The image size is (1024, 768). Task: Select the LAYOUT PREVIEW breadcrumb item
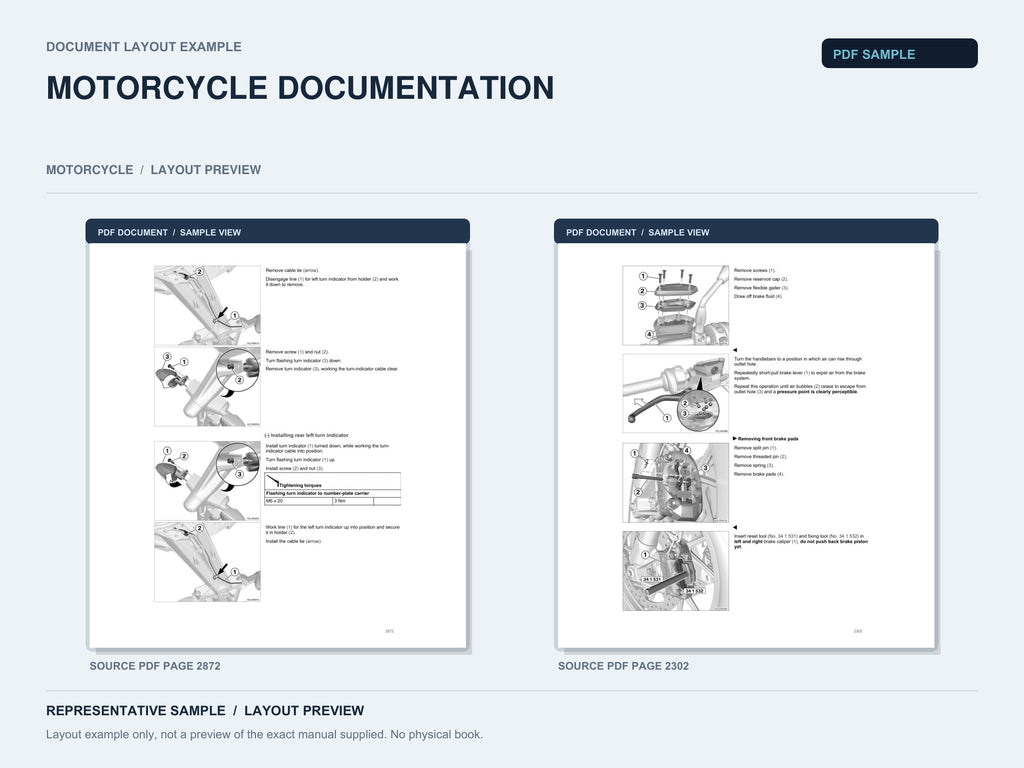[x=206, y=170]
